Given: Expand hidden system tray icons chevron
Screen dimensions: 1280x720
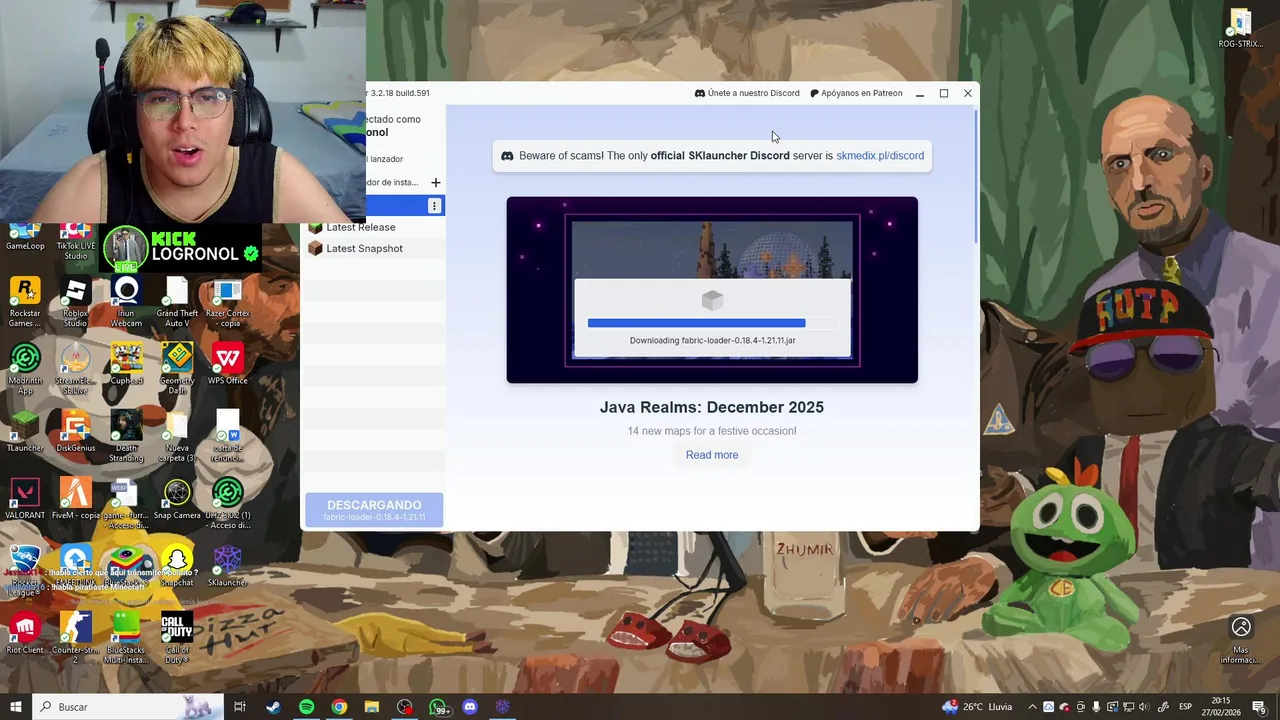Looking at the screenshot, I should coord(1032,707).
